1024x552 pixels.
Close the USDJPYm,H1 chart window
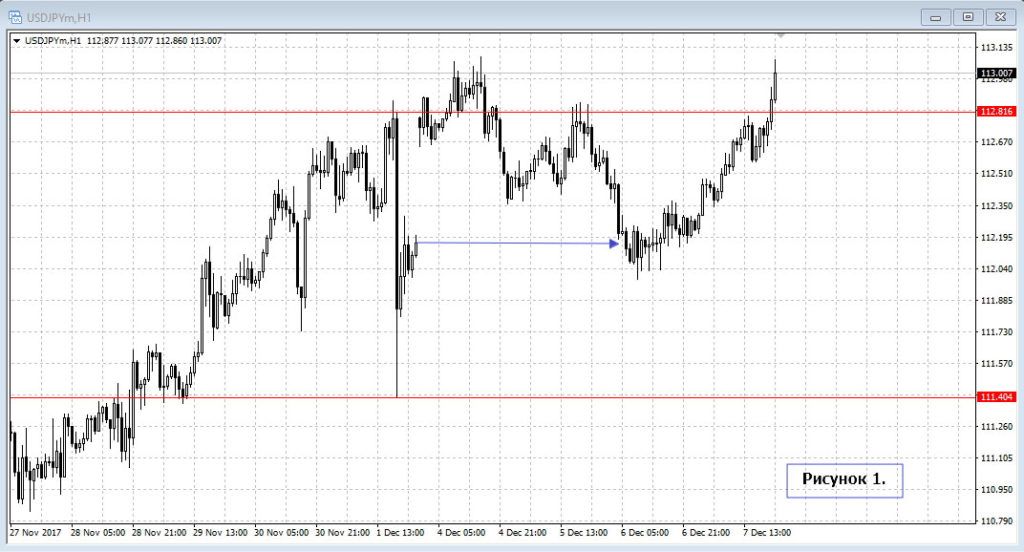click(x=999, y=16)
